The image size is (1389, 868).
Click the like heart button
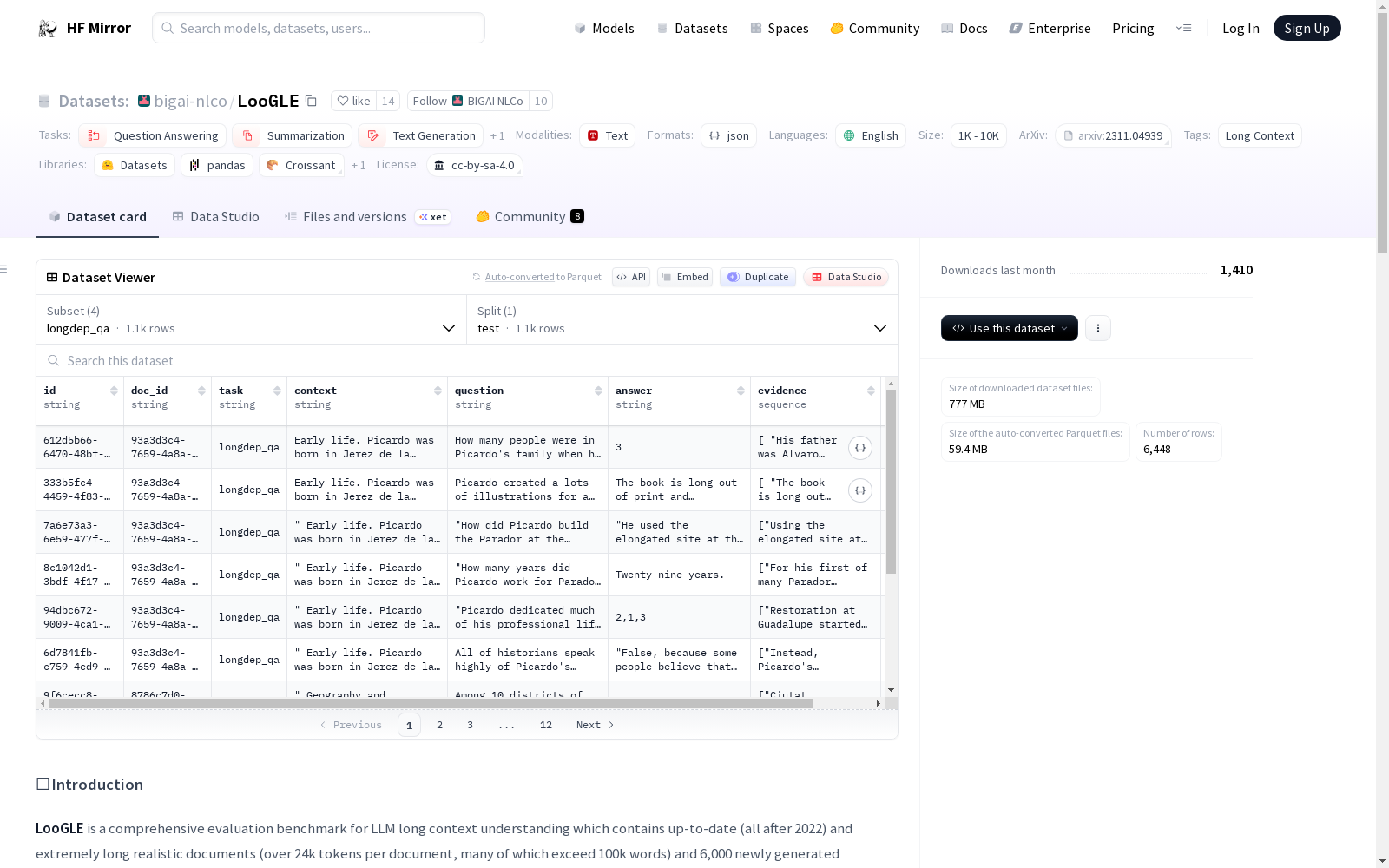[x=353, y=101]
